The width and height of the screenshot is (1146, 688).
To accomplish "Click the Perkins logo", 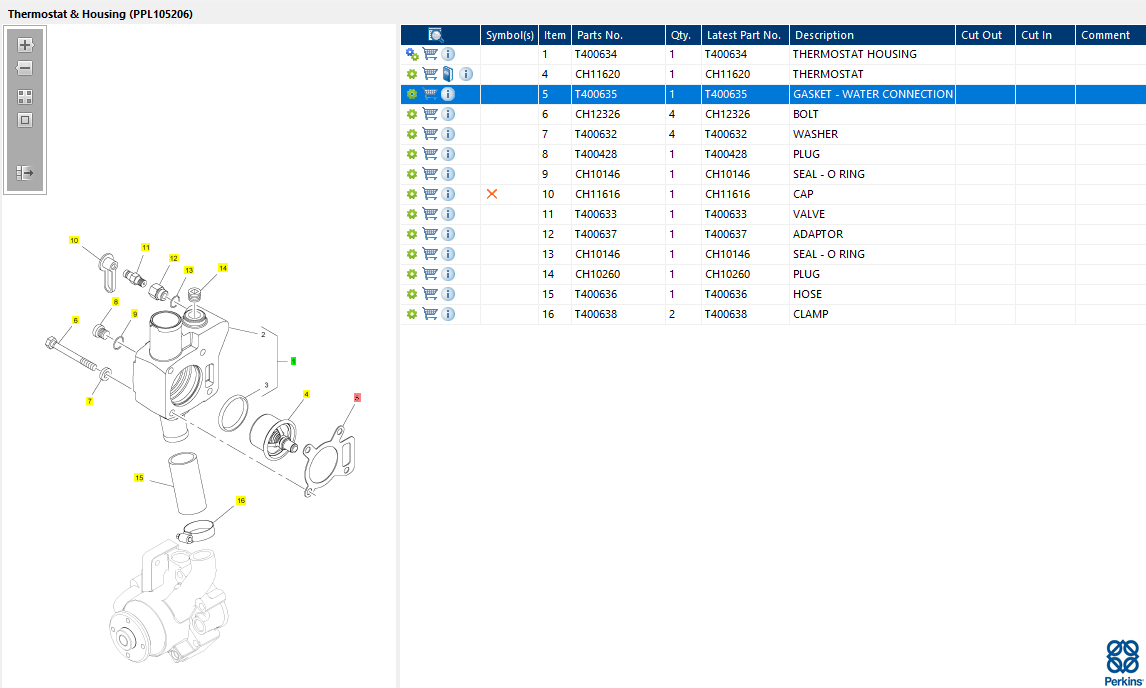I will (x=1123, y=662).
